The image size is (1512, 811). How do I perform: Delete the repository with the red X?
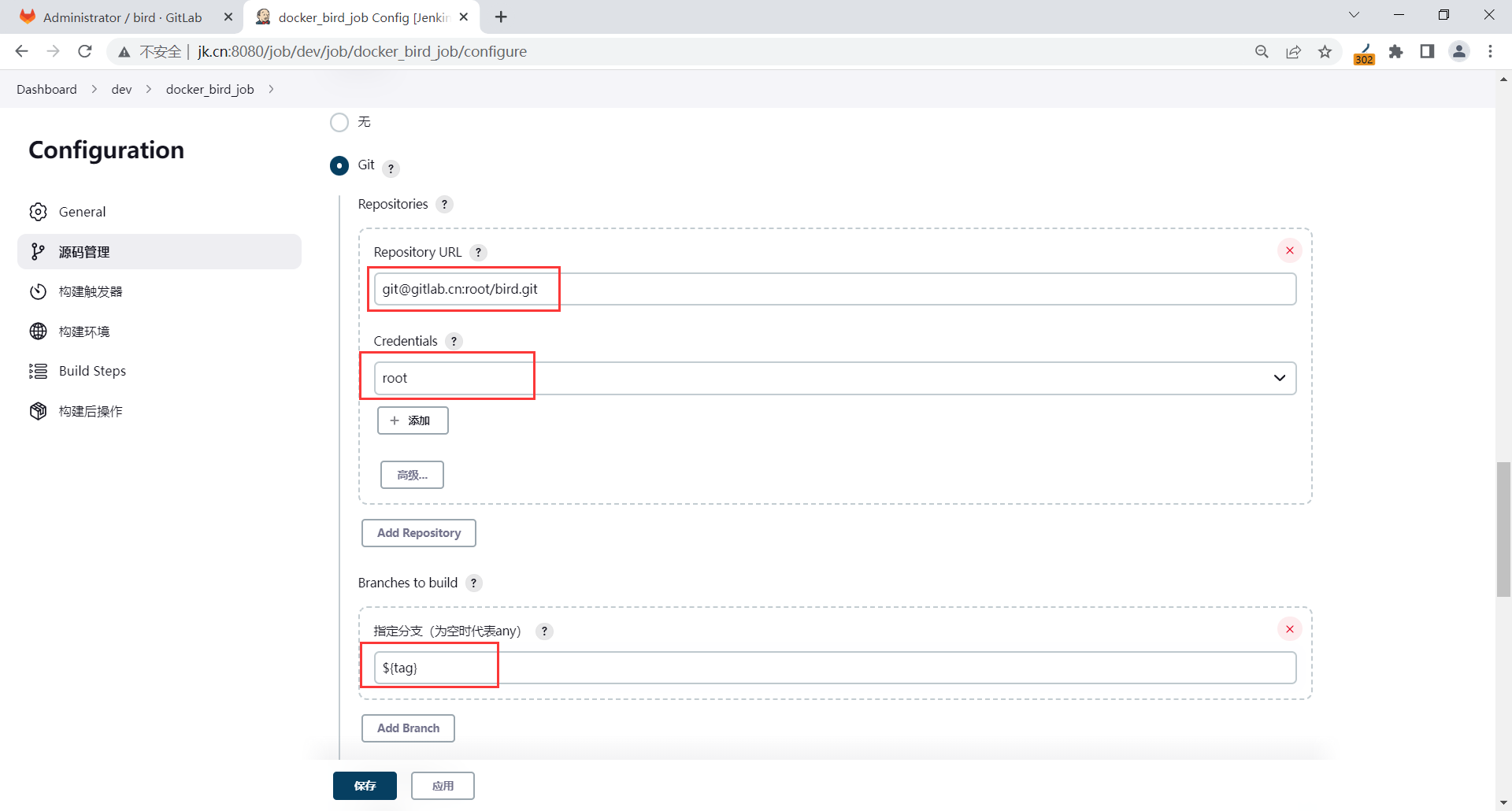click(x=1289, y=250)
